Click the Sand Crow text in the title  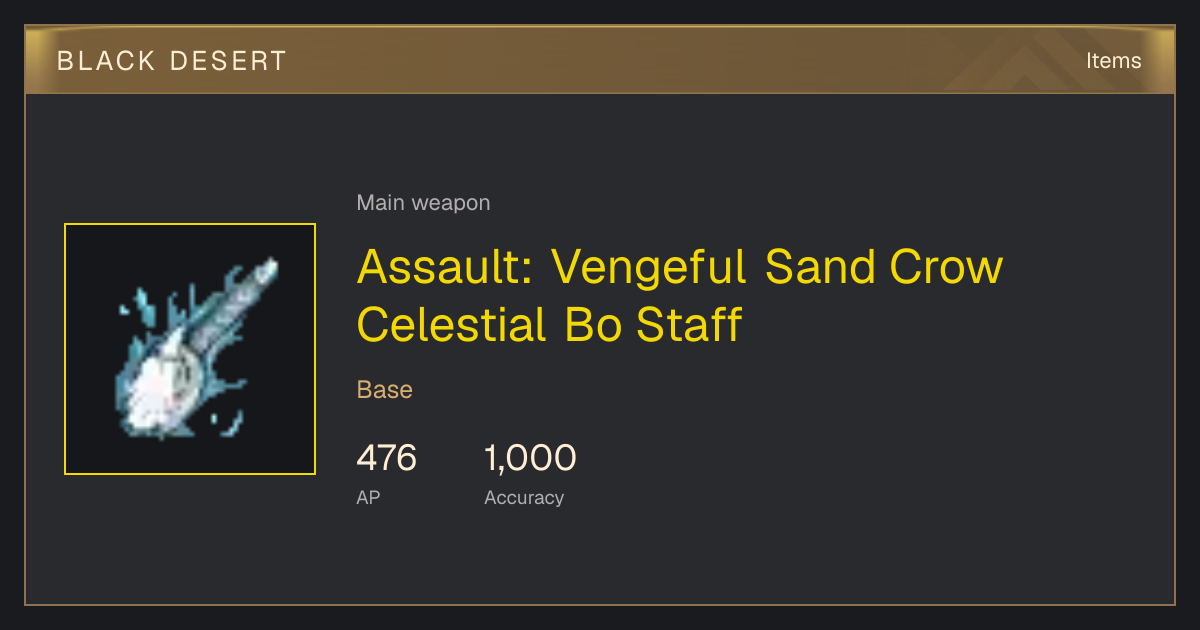click(884, 267)
